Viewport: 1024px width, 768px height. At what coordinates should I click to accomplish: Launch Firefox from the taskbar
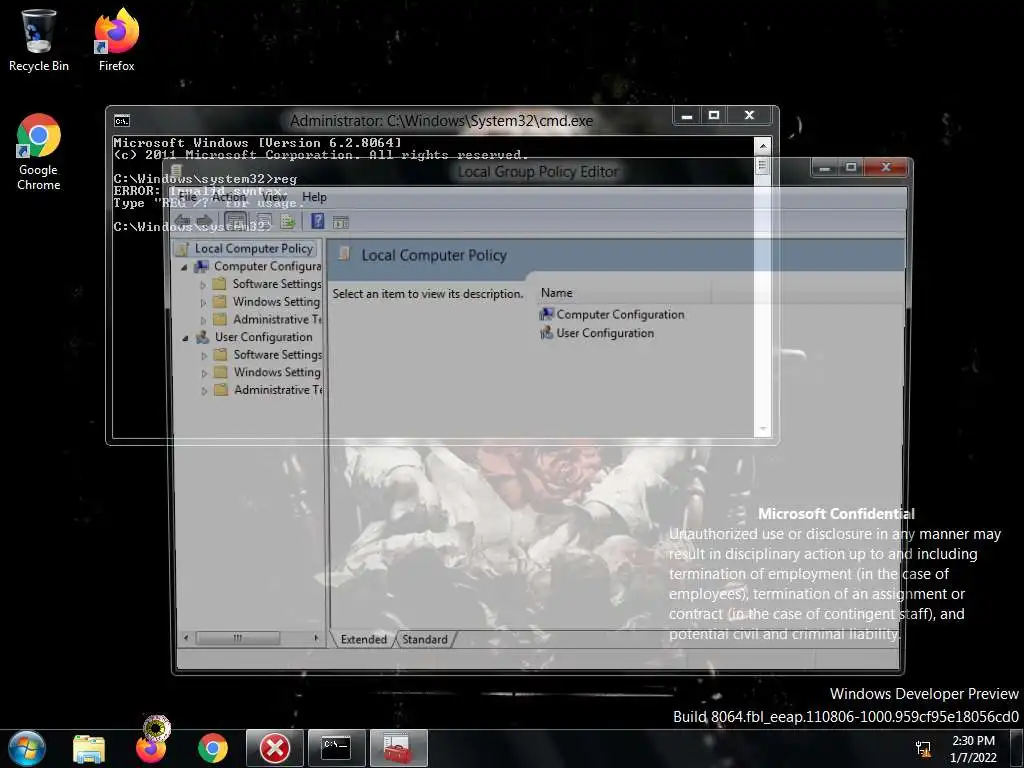pos(152,749)
